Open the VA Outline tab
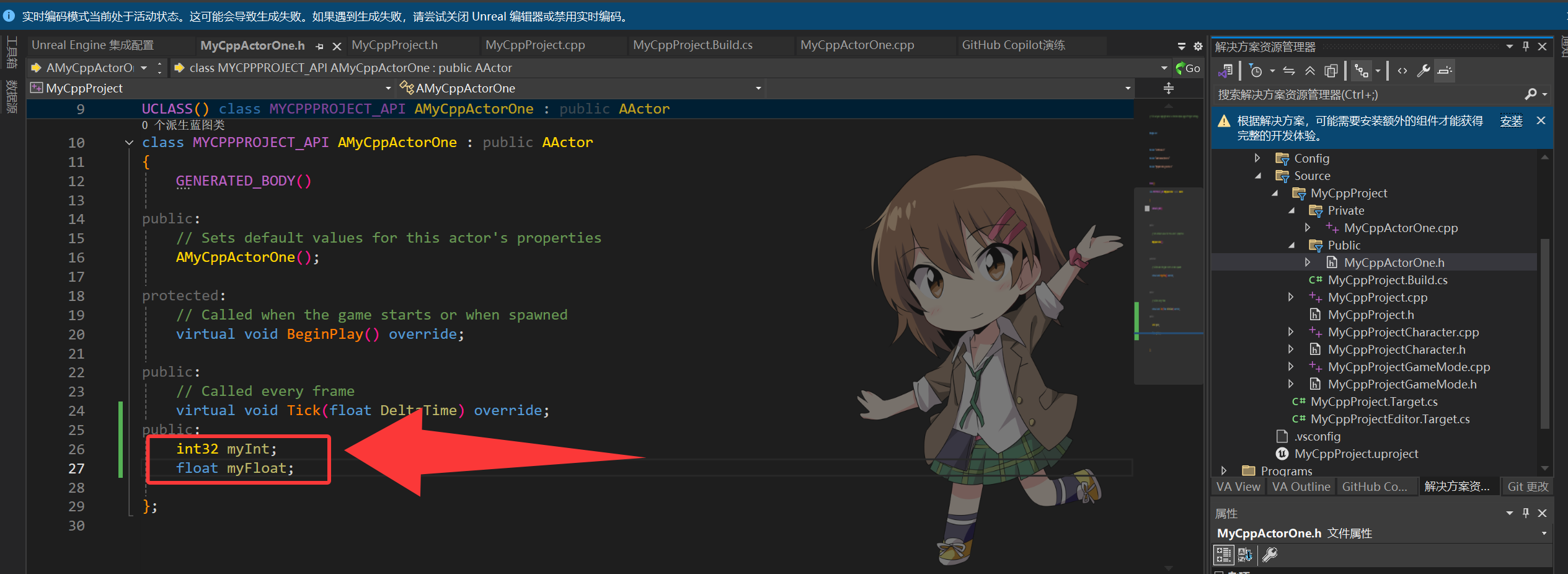 click(x=1301, y=487)
